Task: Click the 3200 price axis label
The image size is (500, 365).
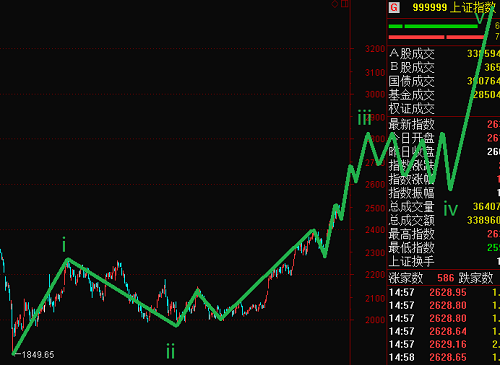Action: coord(375,49)
